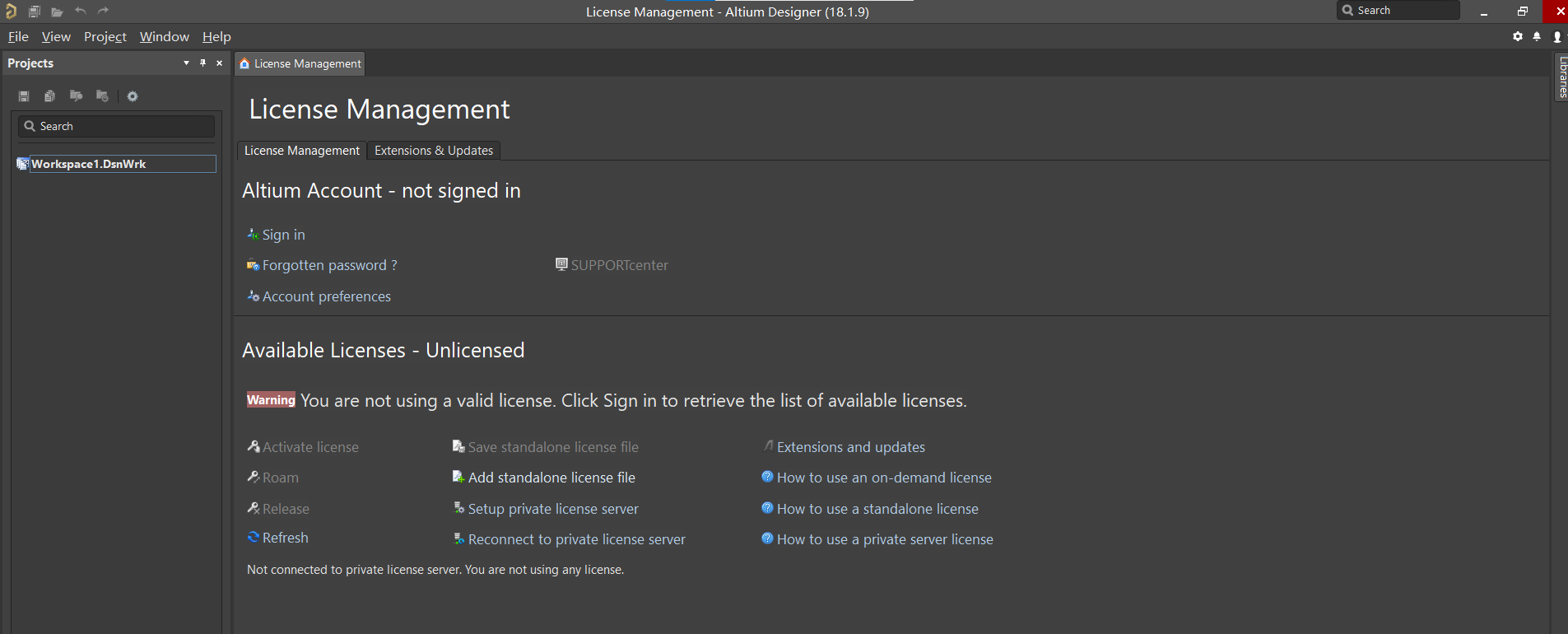Image resolution: width=1568 pixels, height=634 pixels.
Task: Close the Projects panel
Action: click(219, 63)
